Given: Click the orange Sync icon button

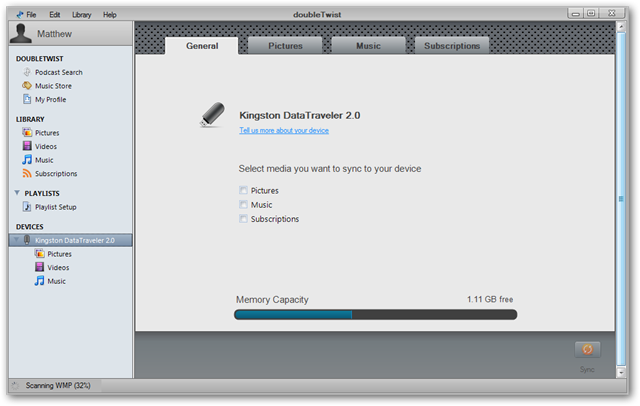Looking at the screenshot, I should pyautogui.click(x=587, y=350).
